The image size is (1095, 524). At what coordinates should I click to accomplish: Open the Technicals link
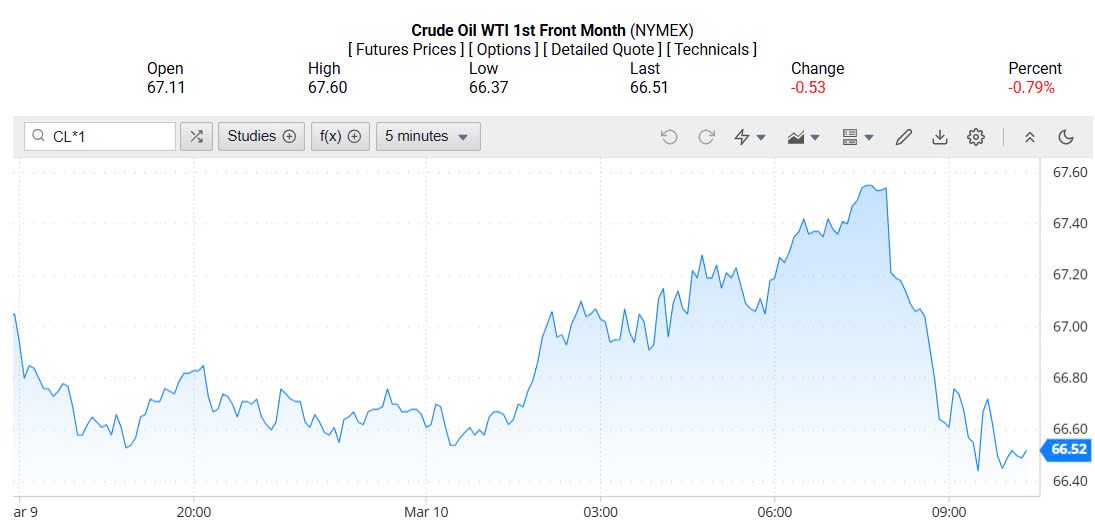[711, 49]
